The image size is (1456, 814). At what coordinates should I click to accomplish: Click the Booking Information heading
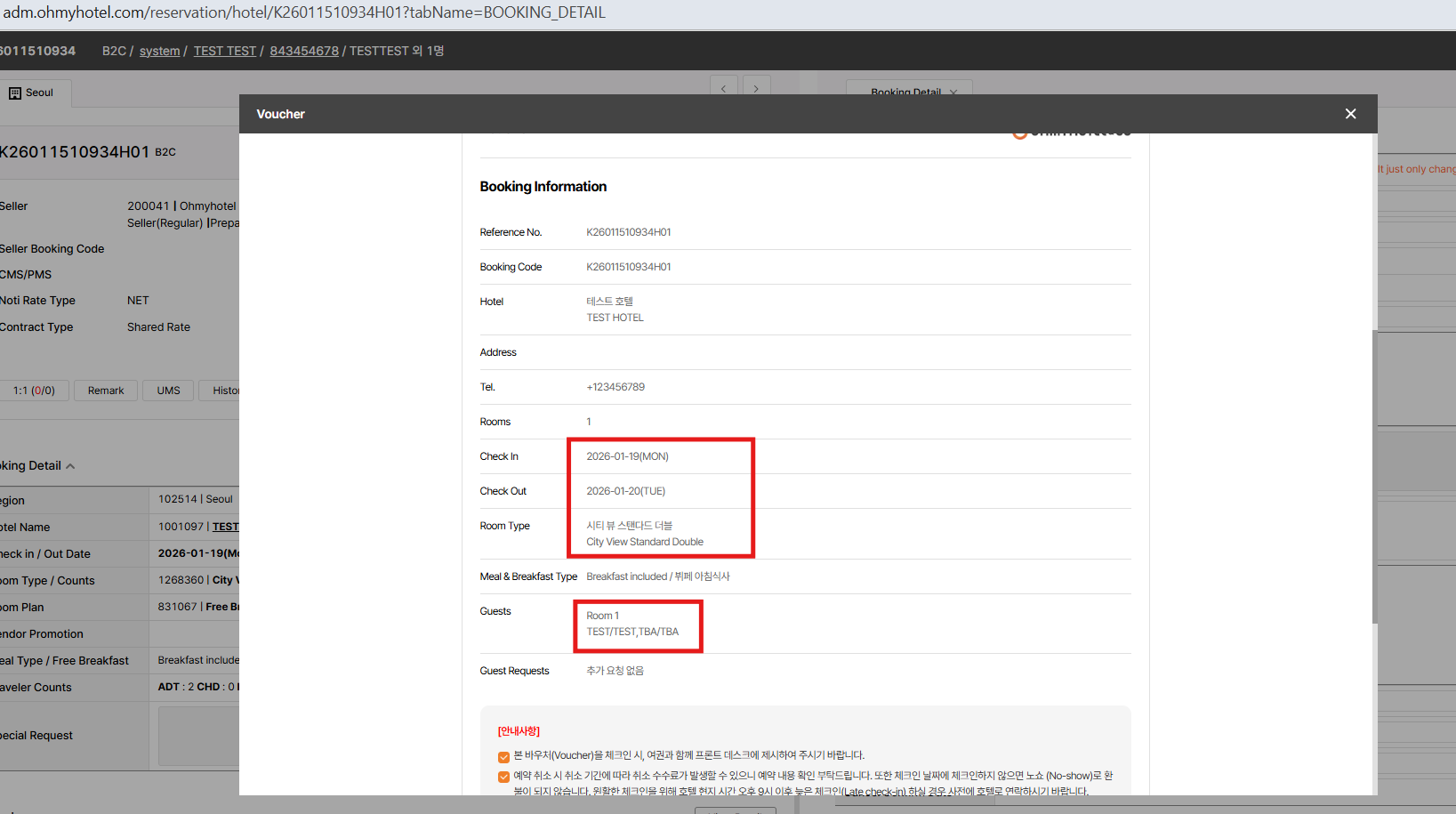(543, 187)
